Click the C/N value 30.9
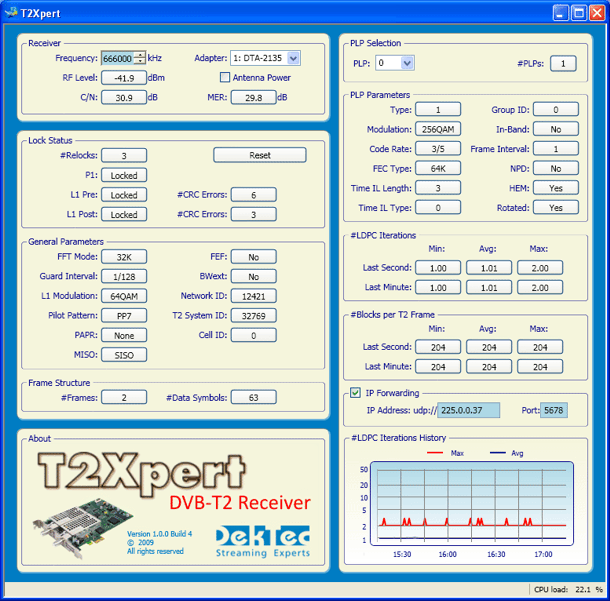The width and height of the screenshot is (610, 601). [x=124, y=98]
